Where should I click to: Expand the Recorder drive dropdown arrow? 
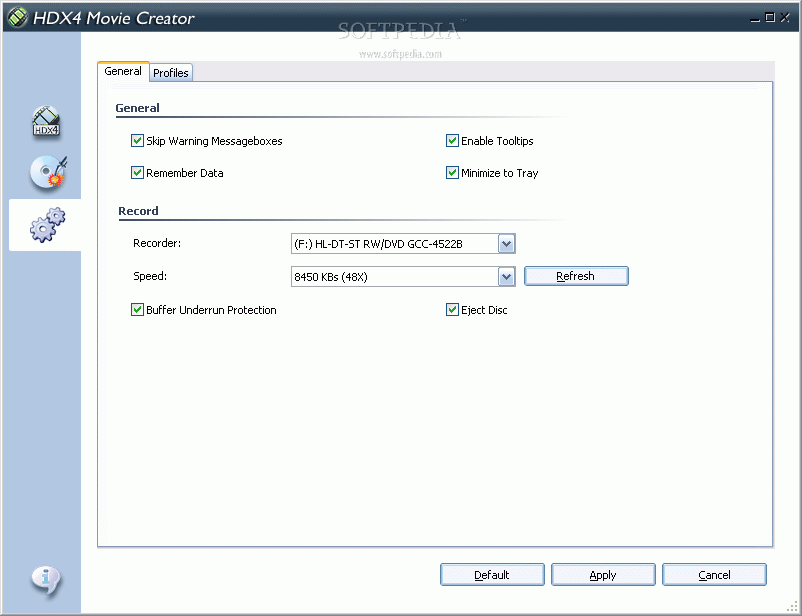[x=506, y=244]
